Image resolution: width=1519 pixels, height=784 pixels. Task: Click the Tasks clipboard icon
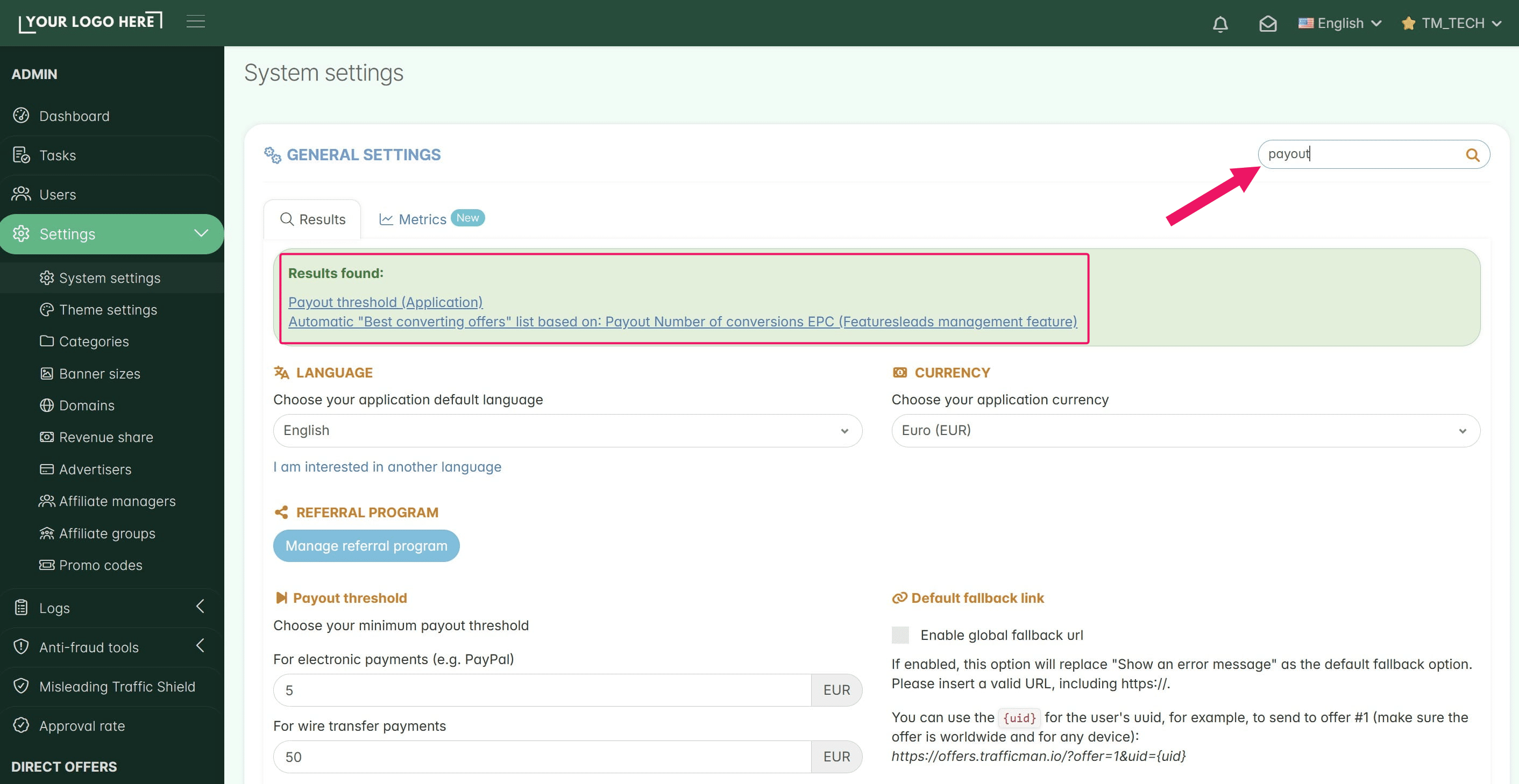coord(21,155)
